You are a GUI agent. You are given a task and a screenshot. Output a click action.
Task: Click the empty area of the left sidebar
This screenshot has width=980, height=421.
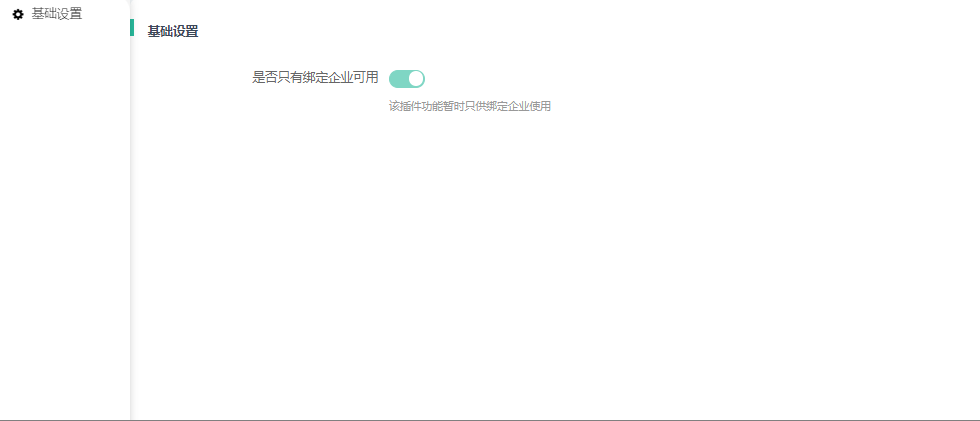tap(65, 219)
